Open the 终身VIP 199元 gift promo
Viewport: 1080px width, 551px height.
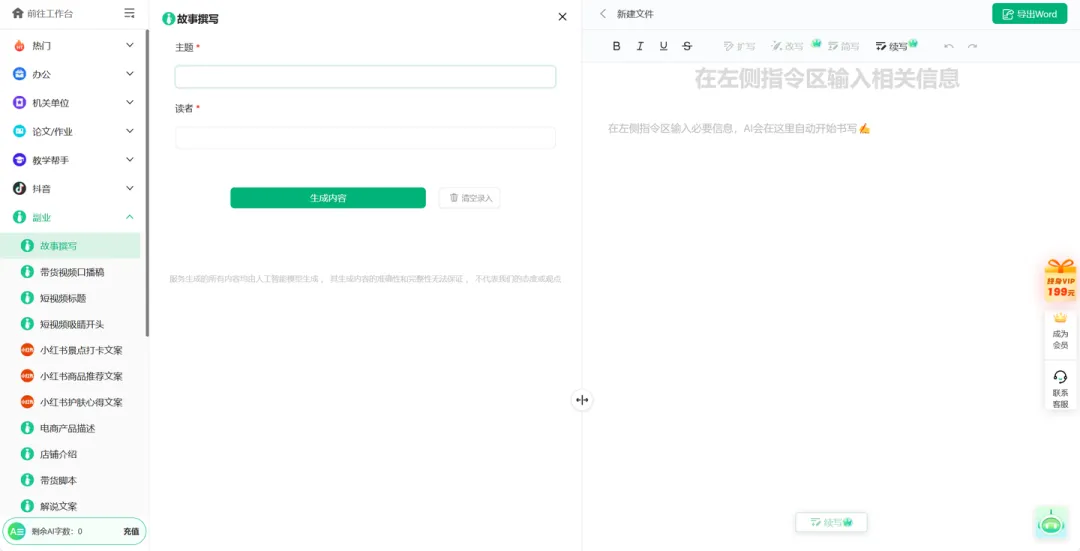[1061, 280]
